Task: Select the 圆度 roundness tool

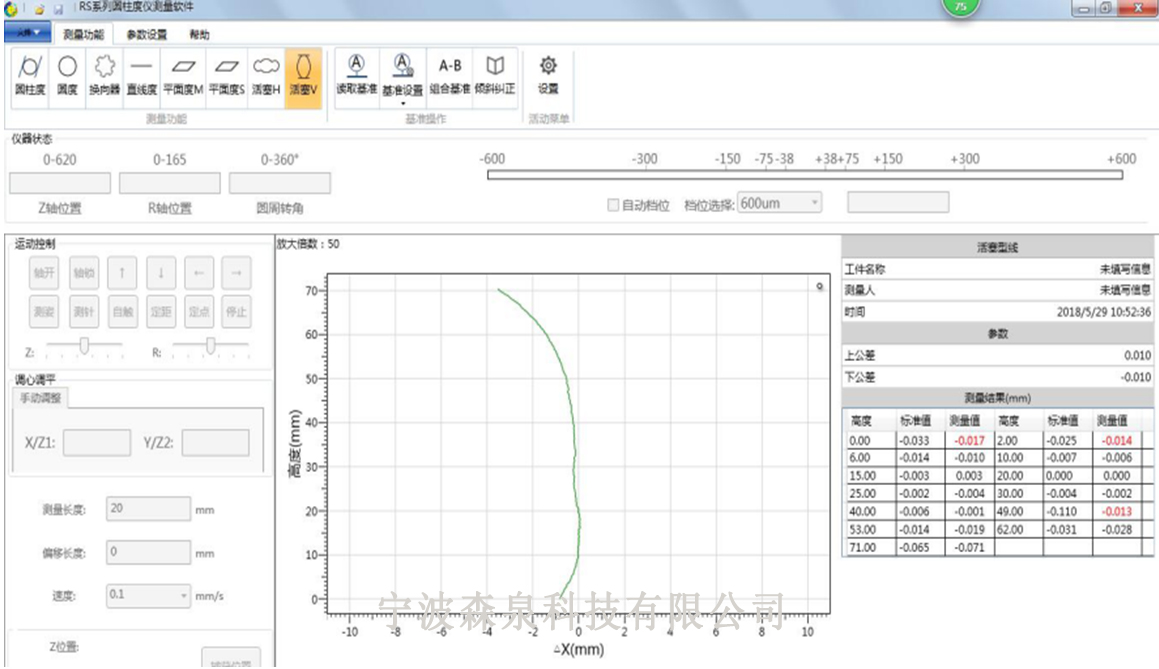Action: click(67, 76)
